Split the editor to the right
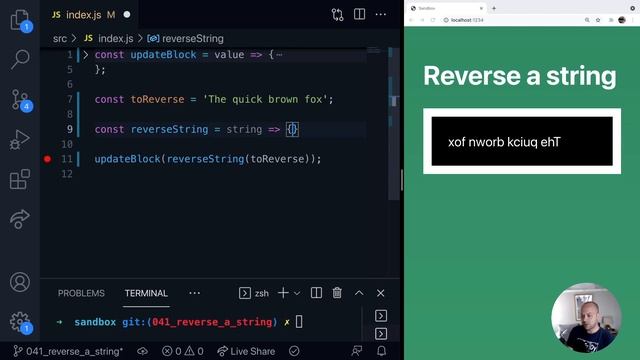This screenshot has width=640, height=360. (x=359, y=14)
